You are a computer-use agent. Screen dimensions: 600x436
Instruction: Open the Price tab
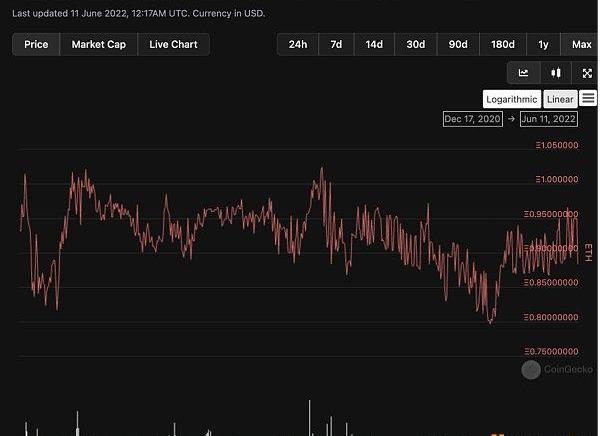click(36, 45)
